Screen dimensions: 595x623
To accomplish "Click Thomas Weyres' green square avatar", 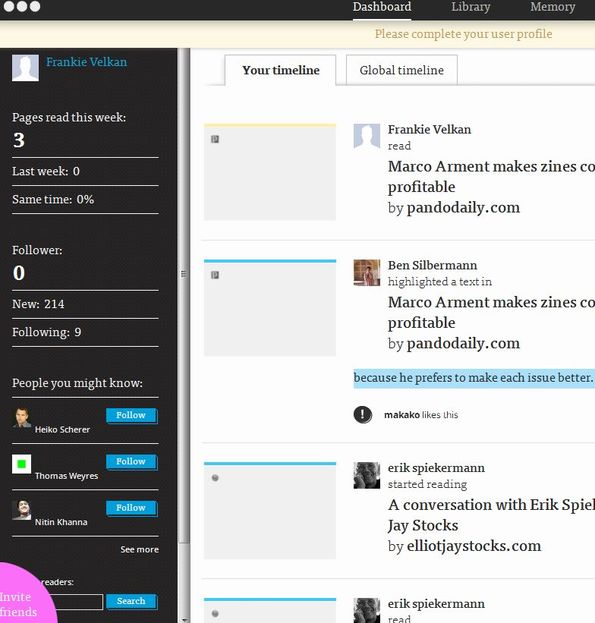I will [21, 464].
